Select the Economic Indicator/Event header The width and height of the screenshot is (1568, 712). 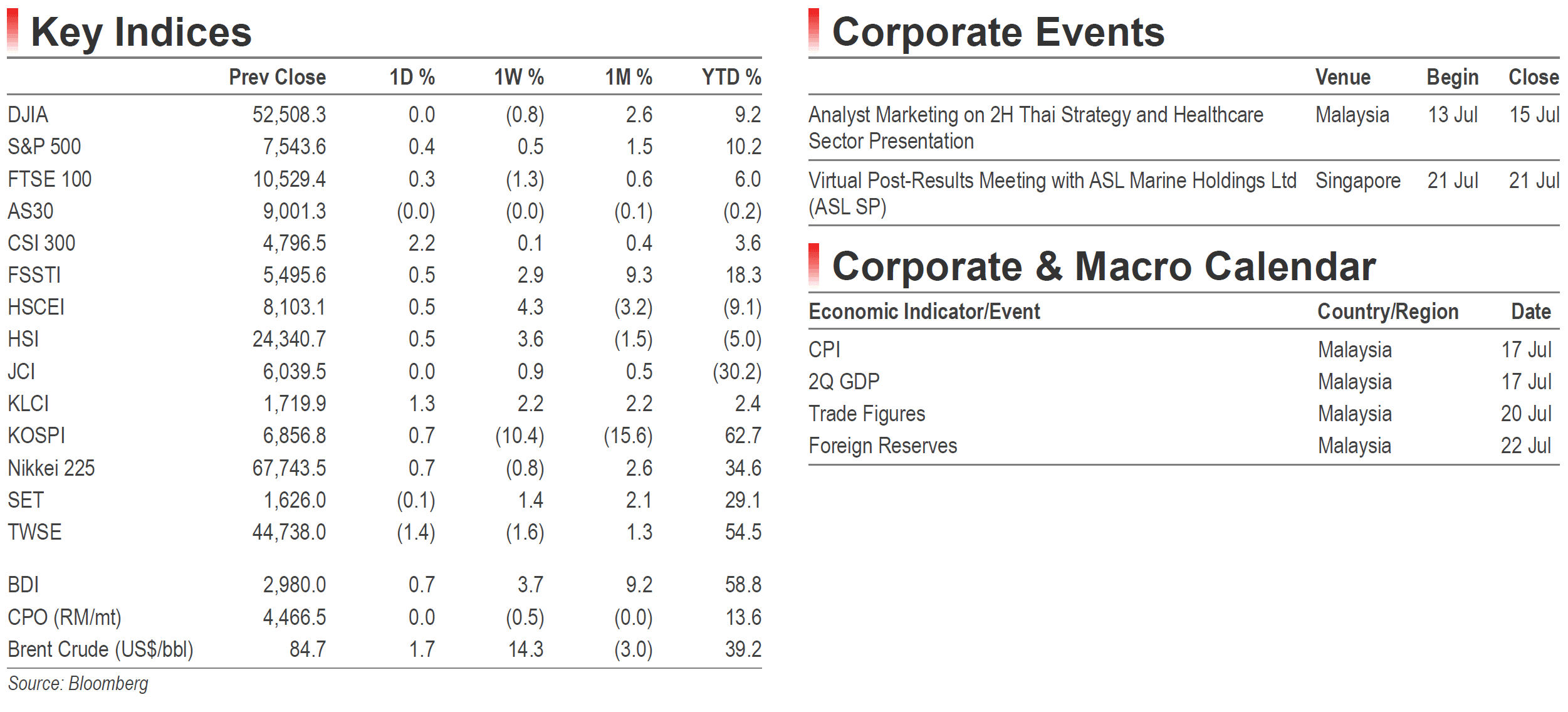pos(924,311)
